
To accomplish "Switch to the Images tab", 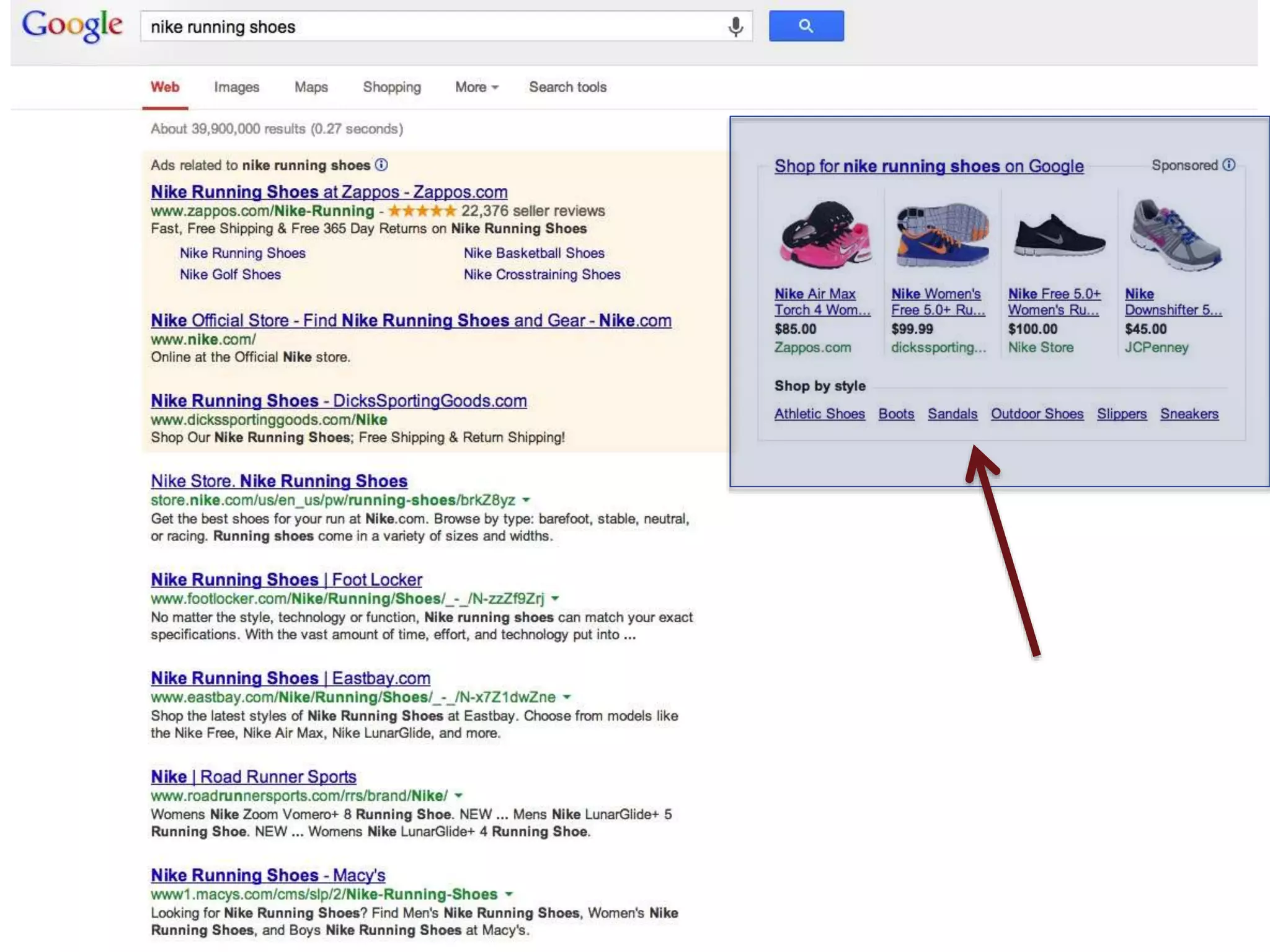I will pos(236,87).
